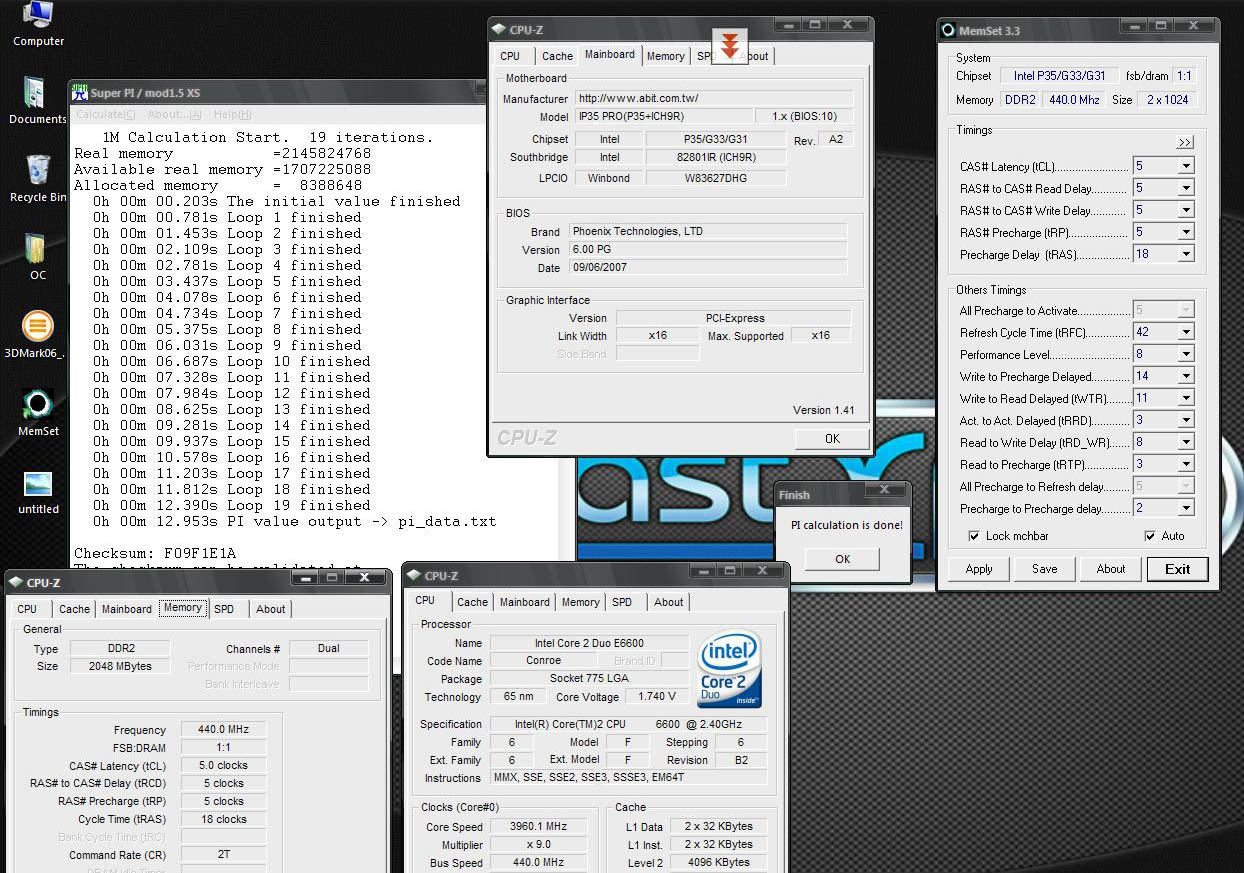Click the BIOS Date 09/06/2007 field
This screenshot has width=1244, height=873.
pos(708,268)
